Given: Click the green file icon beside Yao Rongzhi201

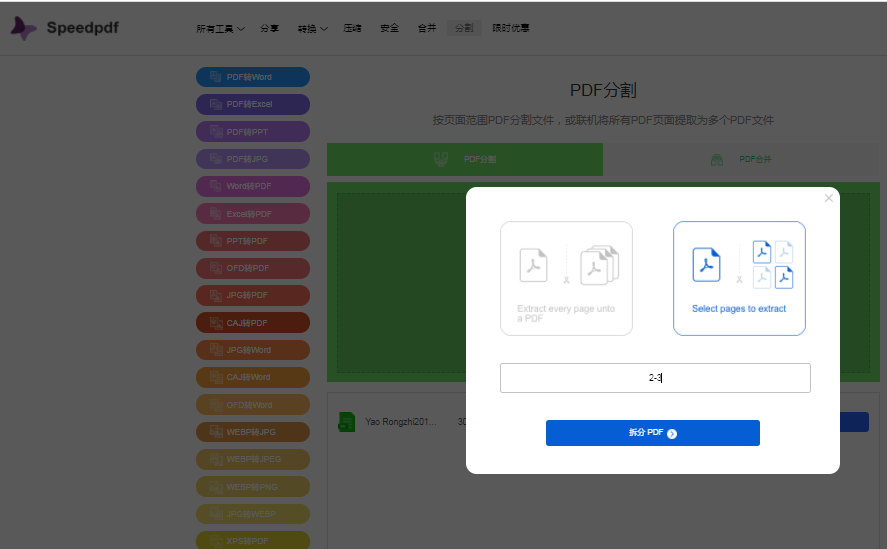Looking at the screenshot, I should [x=346, y=422].
